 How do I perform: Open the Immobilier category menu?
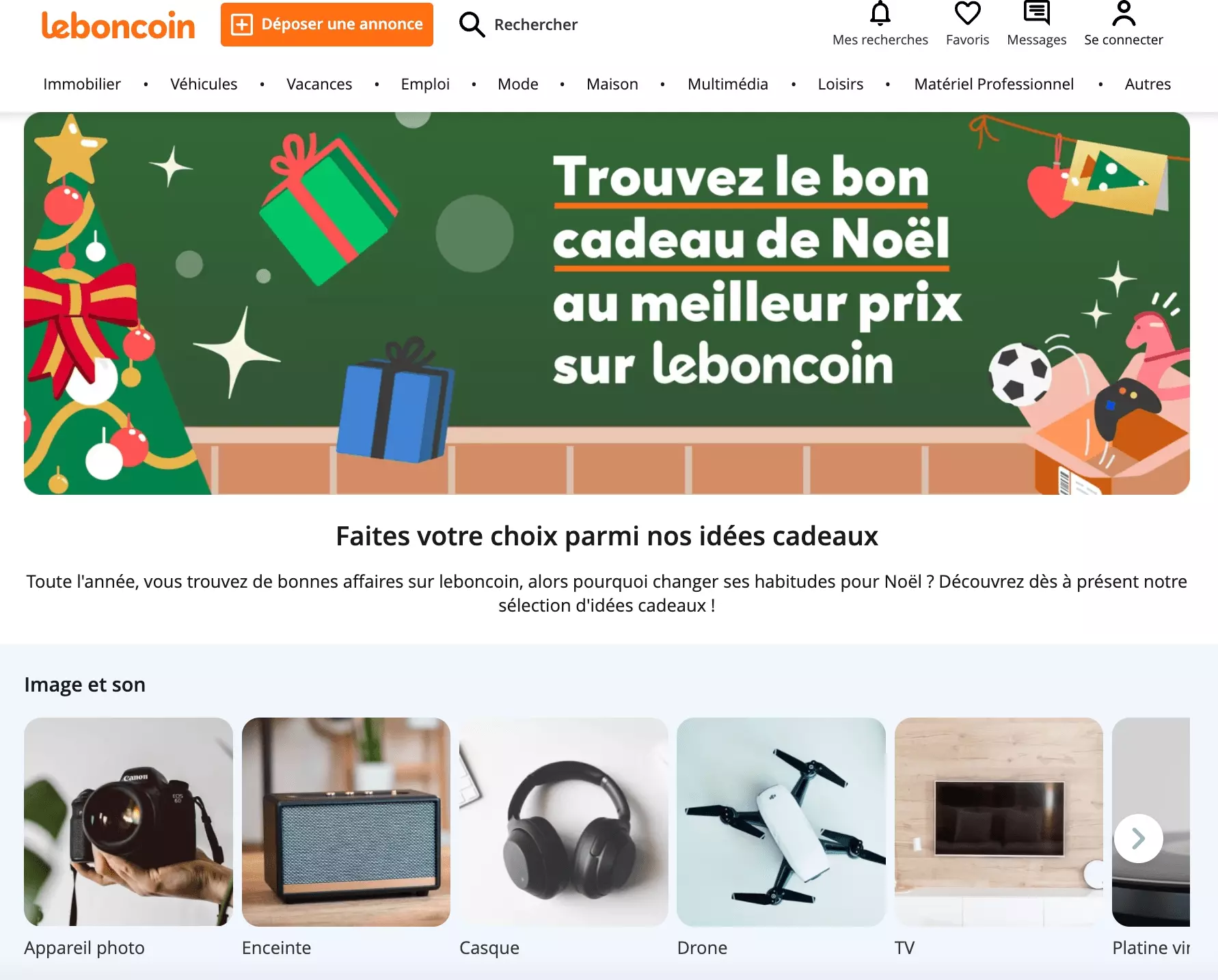(82, 84)
